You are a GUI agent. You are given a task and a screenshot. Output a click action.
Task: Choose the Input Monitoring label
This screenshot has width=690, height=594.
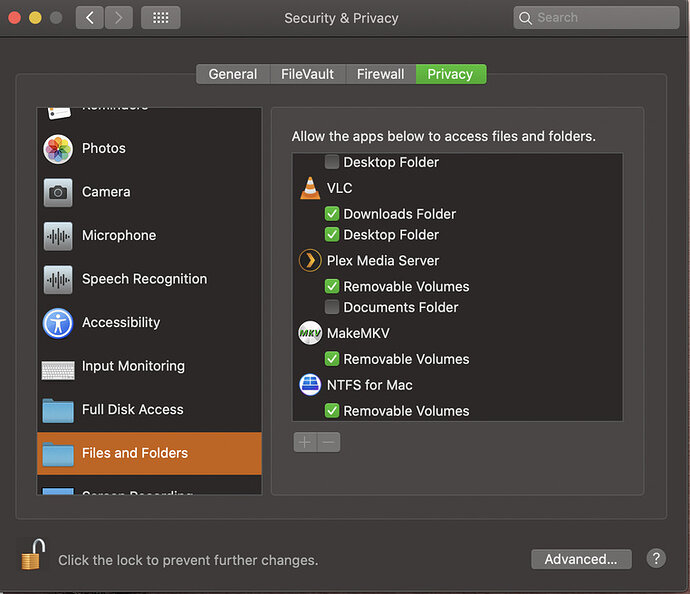[133, 367]
